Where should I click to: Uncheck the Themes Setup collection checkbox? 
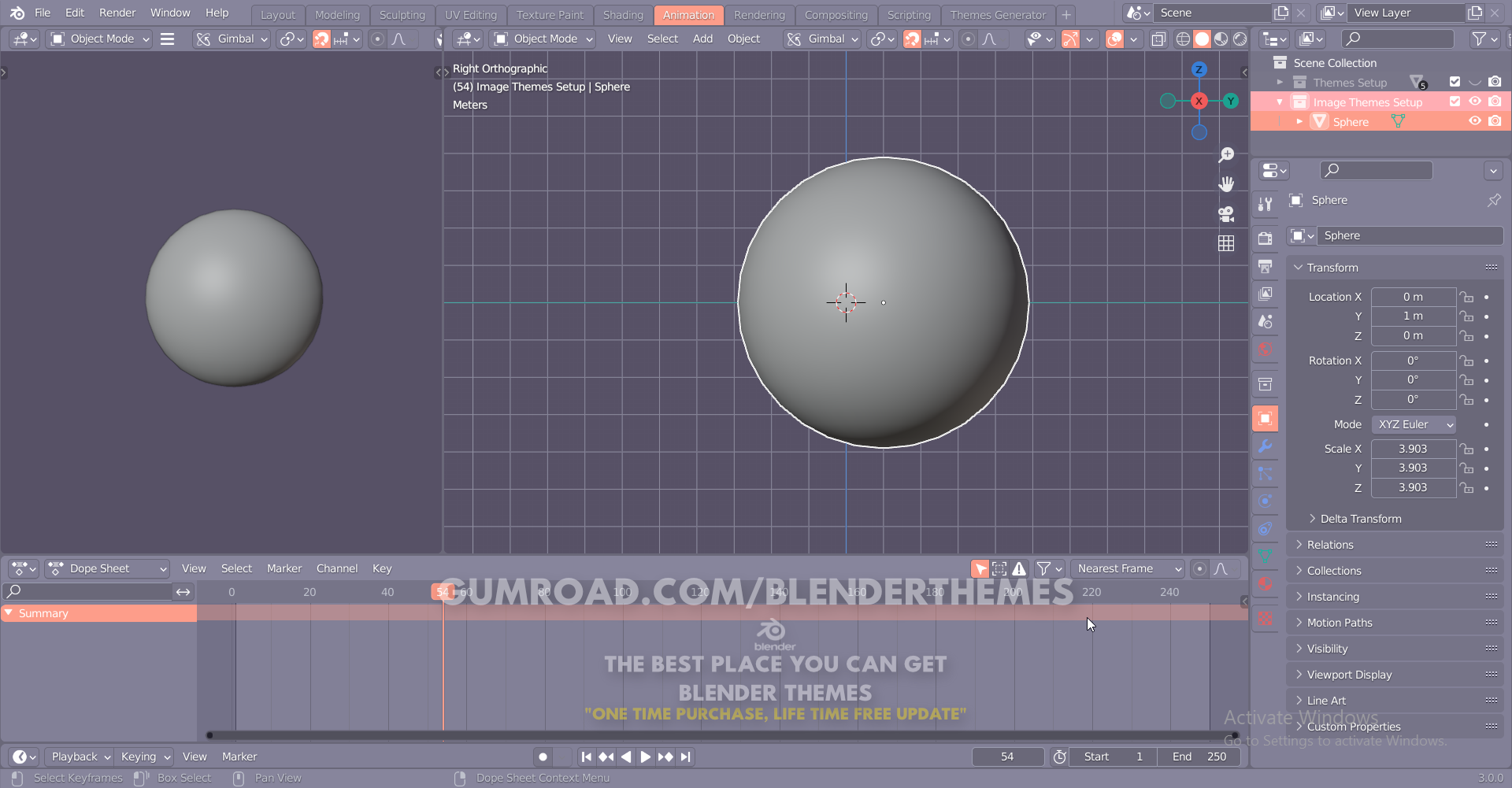[1455, 82]
